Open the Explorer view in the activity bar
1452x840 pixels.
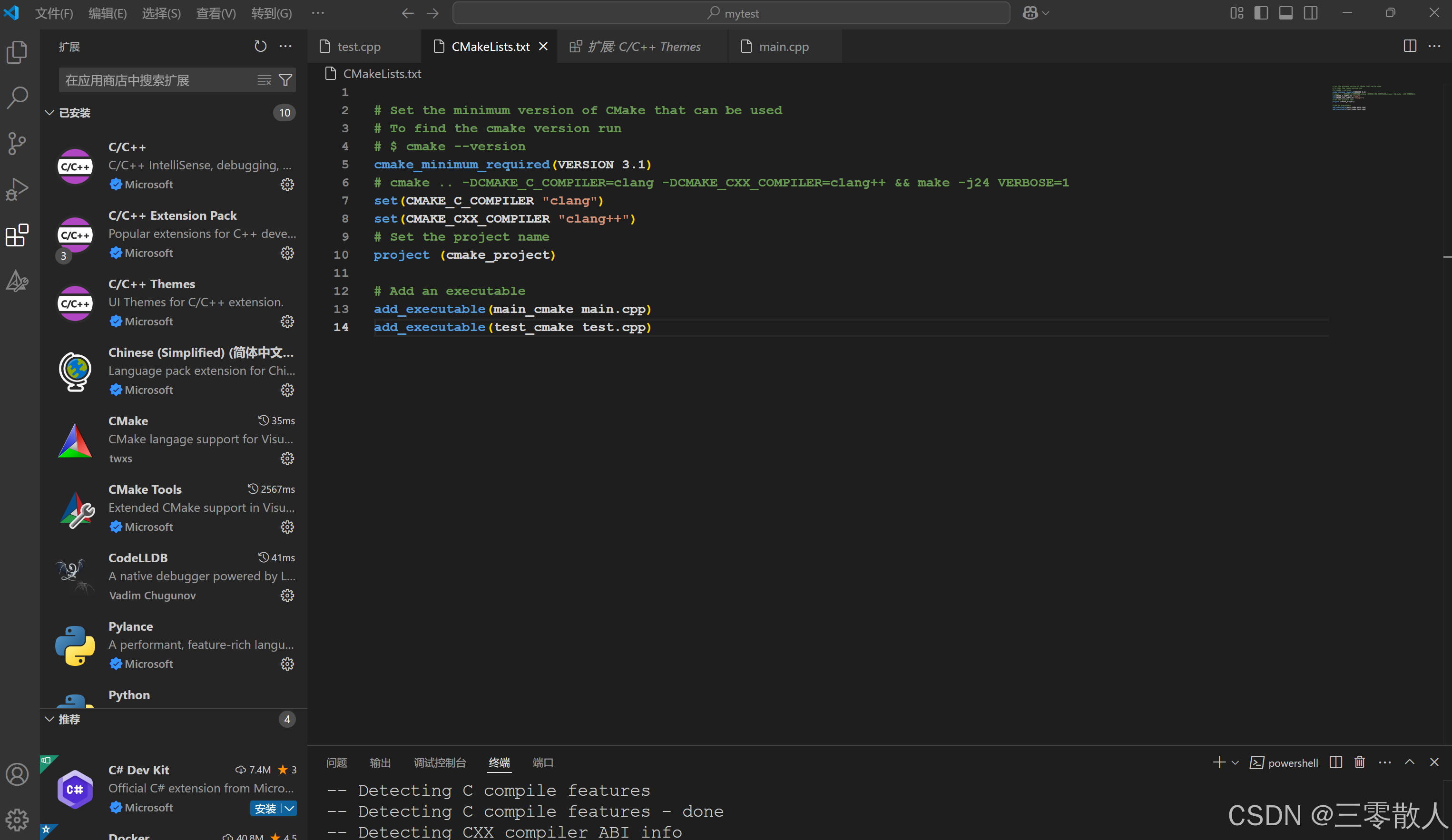tap(17, 52)
